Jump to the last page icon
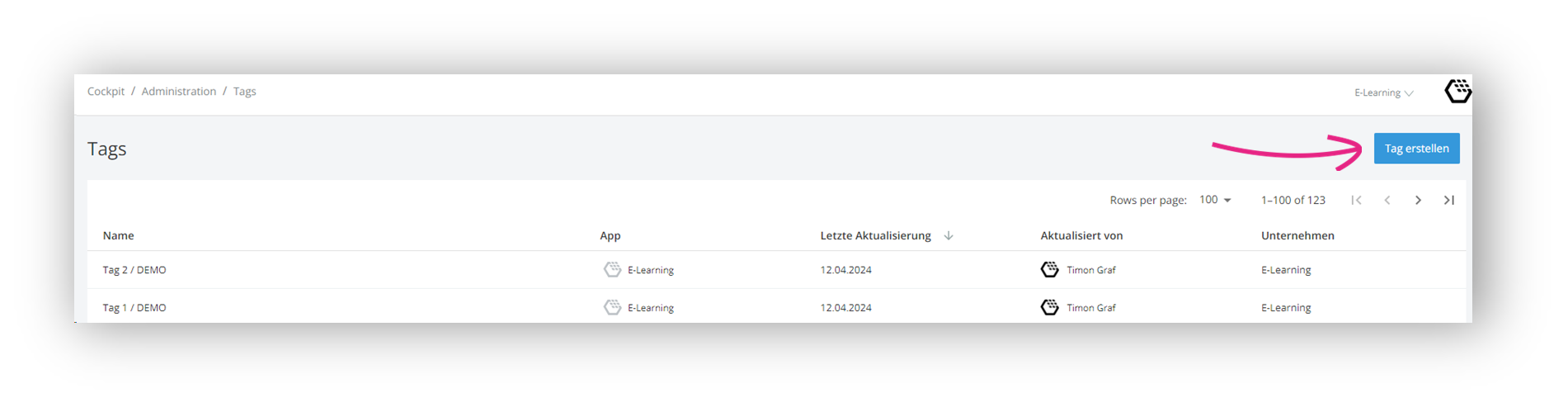 tap(1449, 200)
